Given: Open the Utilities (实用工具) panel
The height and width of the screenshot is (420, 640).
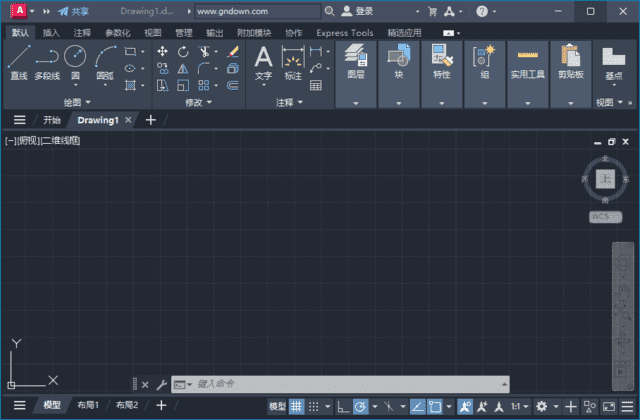Looking at the screenshot, I should tap(528, 73).
